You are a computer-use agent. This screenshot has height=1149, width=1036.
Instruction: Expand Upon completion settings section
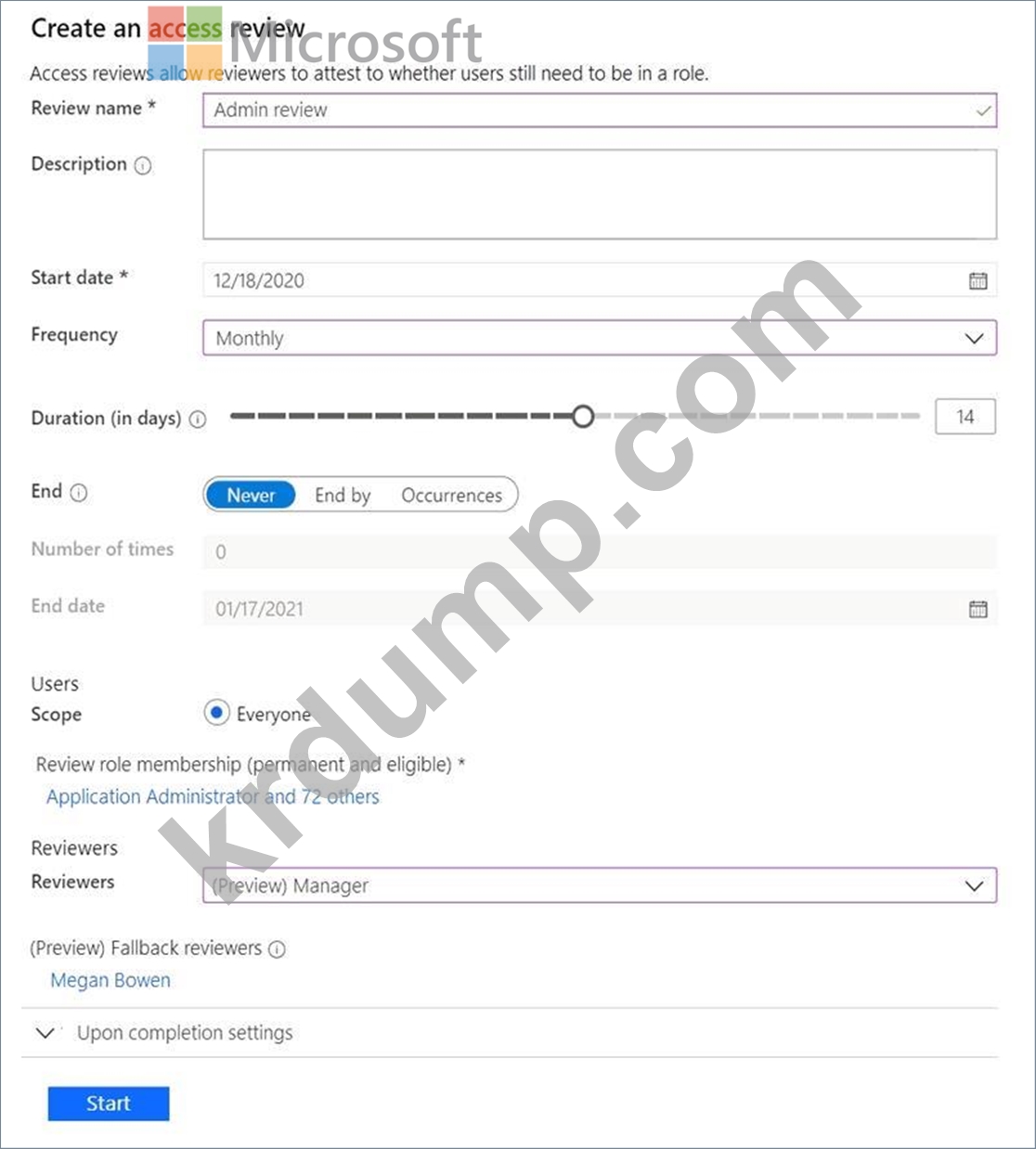(184, 1033)
